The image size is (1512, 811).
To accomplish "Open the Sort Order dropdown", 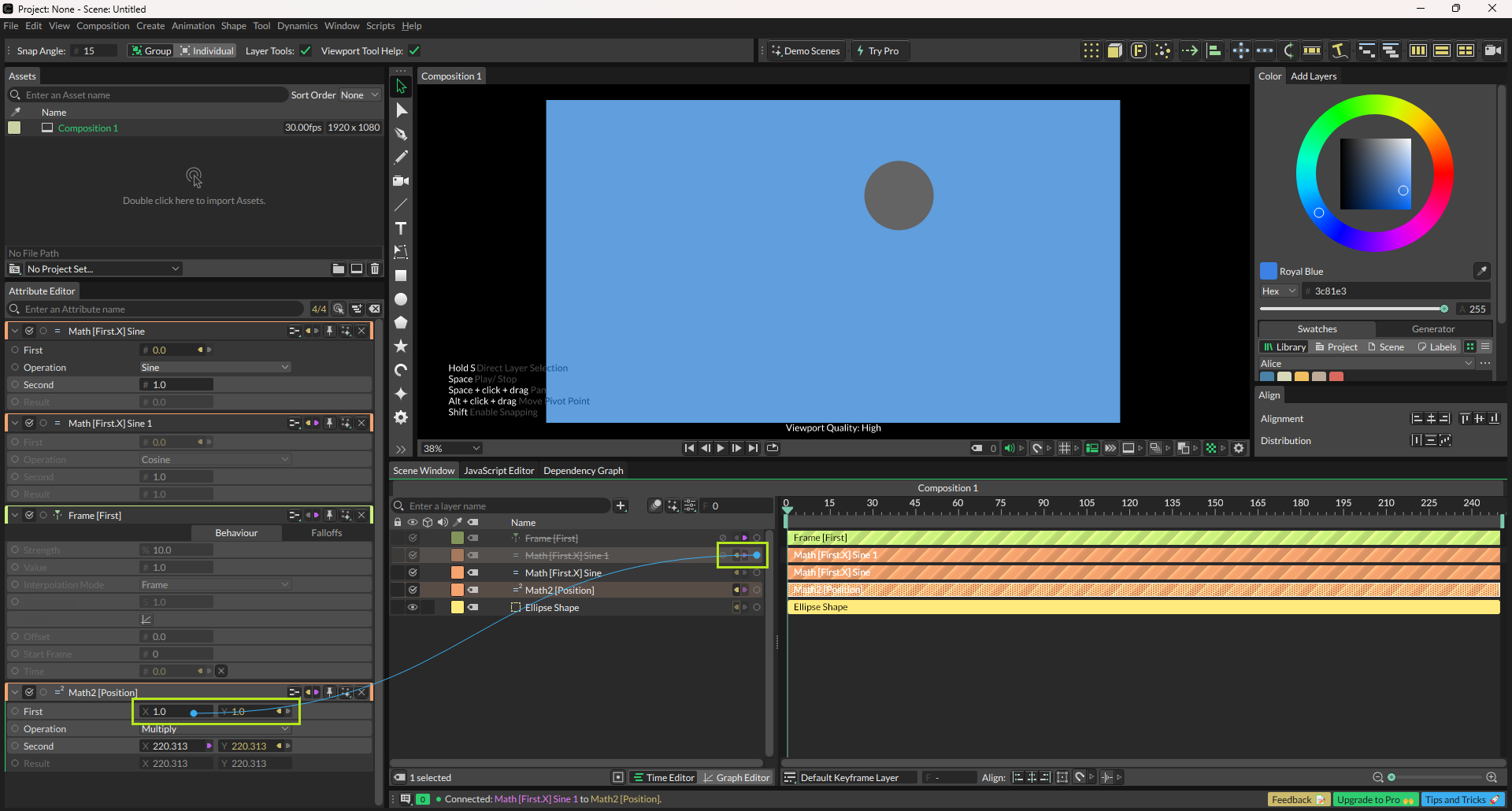I will point(359,95).
